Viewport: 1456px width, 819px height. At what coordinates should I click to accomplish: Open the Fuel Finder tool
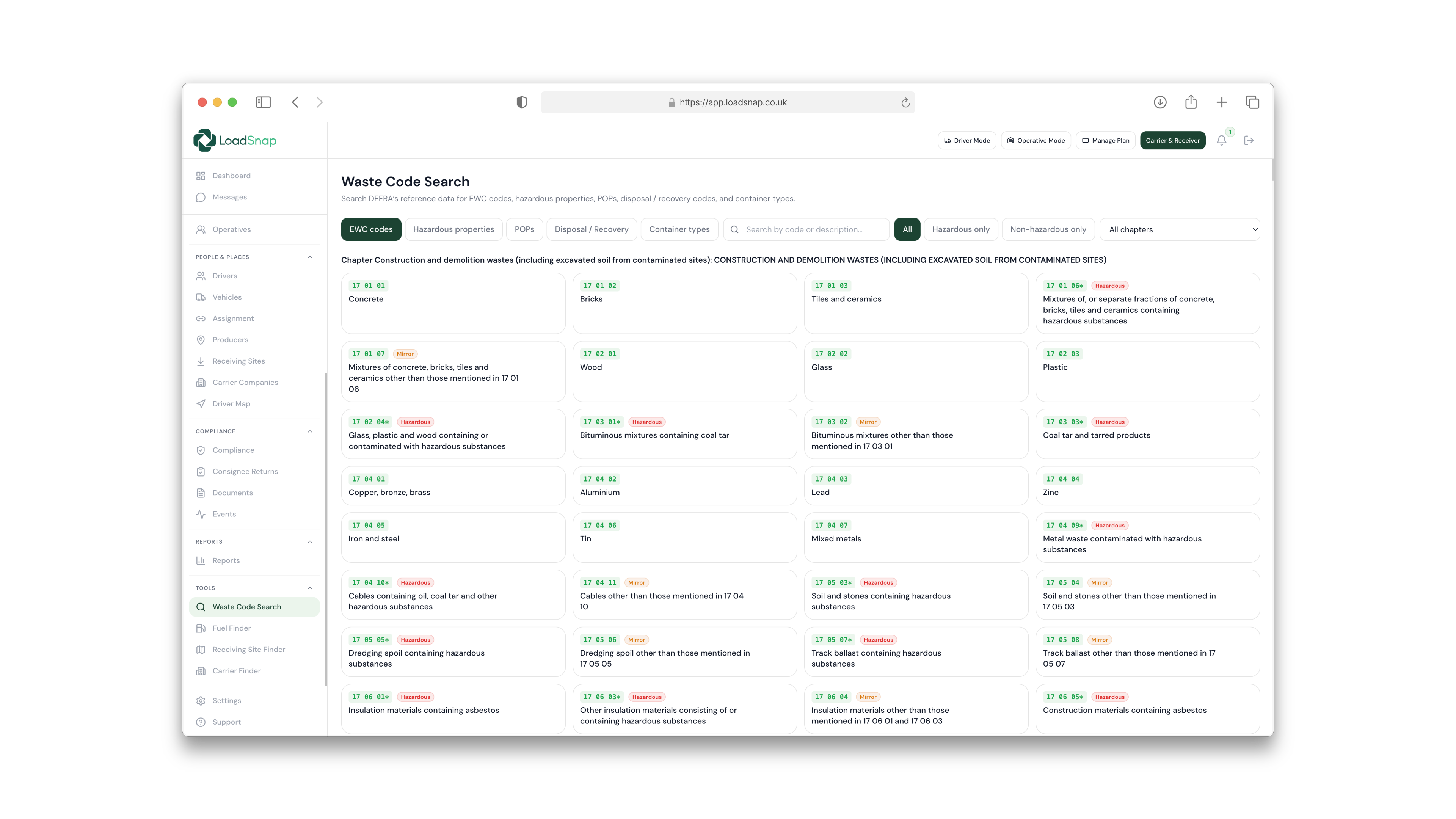pyautogui.click(x=254, y=629)
